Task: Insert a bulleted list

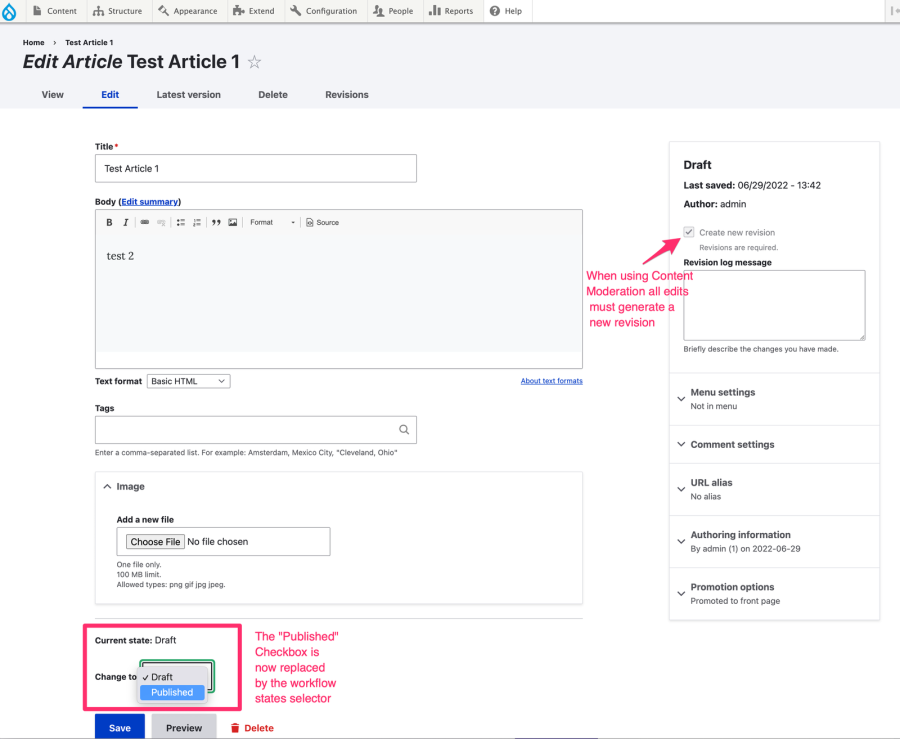Action: pyautogui.click(x=181, y=223)
